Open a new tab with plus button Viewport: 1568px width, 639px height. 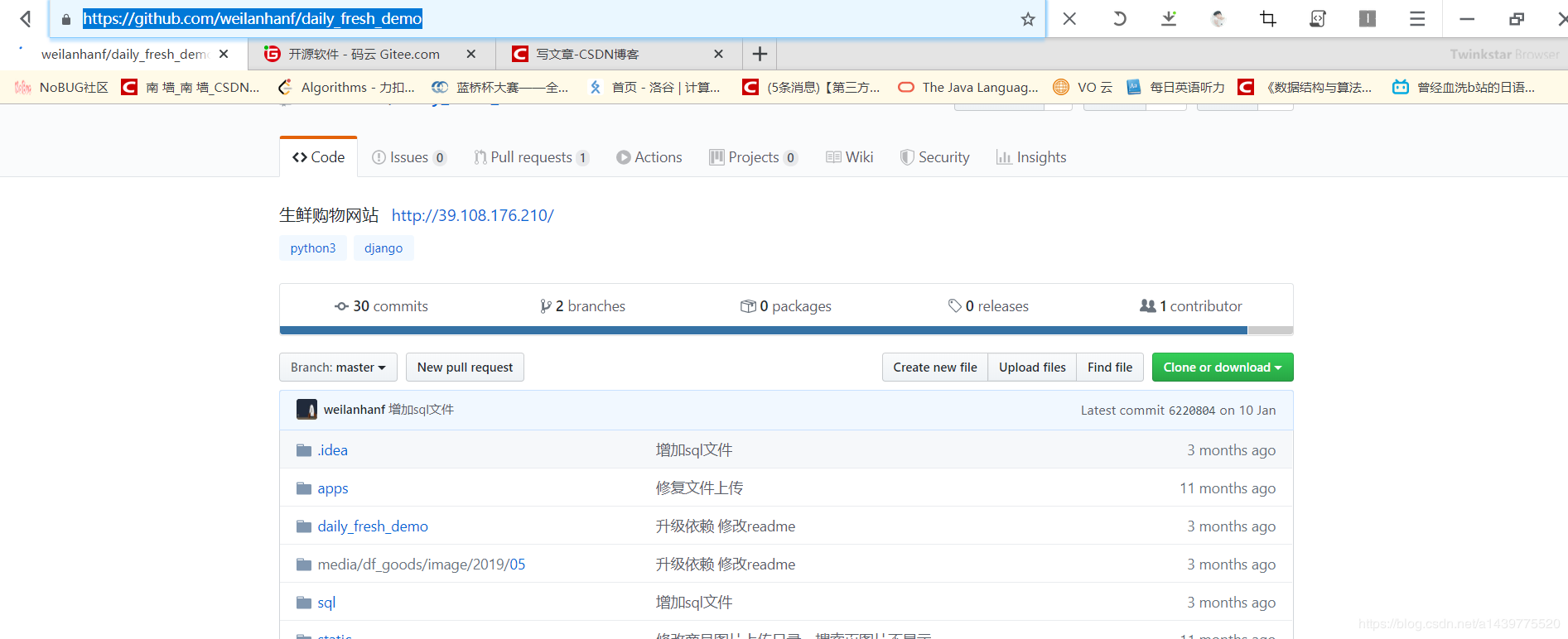tap(760, 54)
